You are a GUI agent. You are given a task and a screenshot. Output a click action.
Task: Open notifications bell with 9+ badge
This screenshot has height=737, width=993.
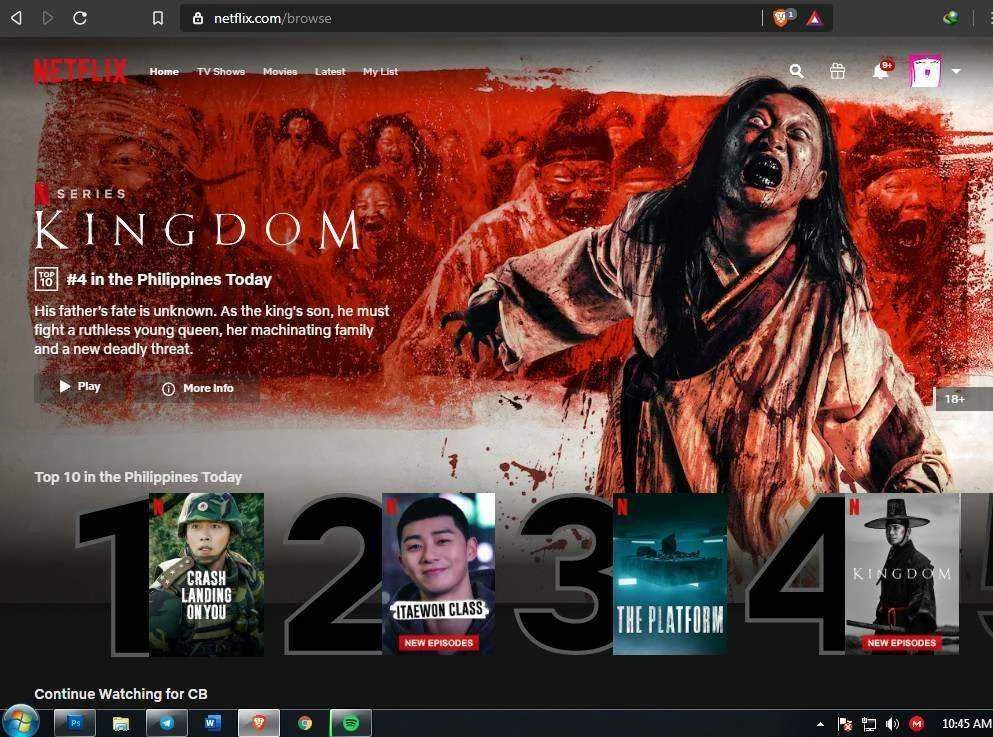click(x=882, y=70)
